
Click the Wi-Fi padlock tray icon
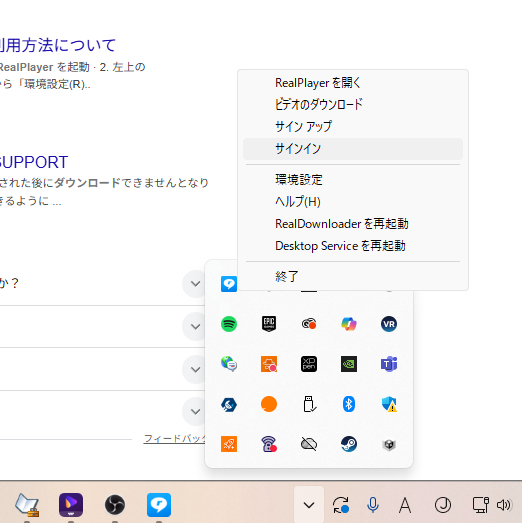point(269,444)
